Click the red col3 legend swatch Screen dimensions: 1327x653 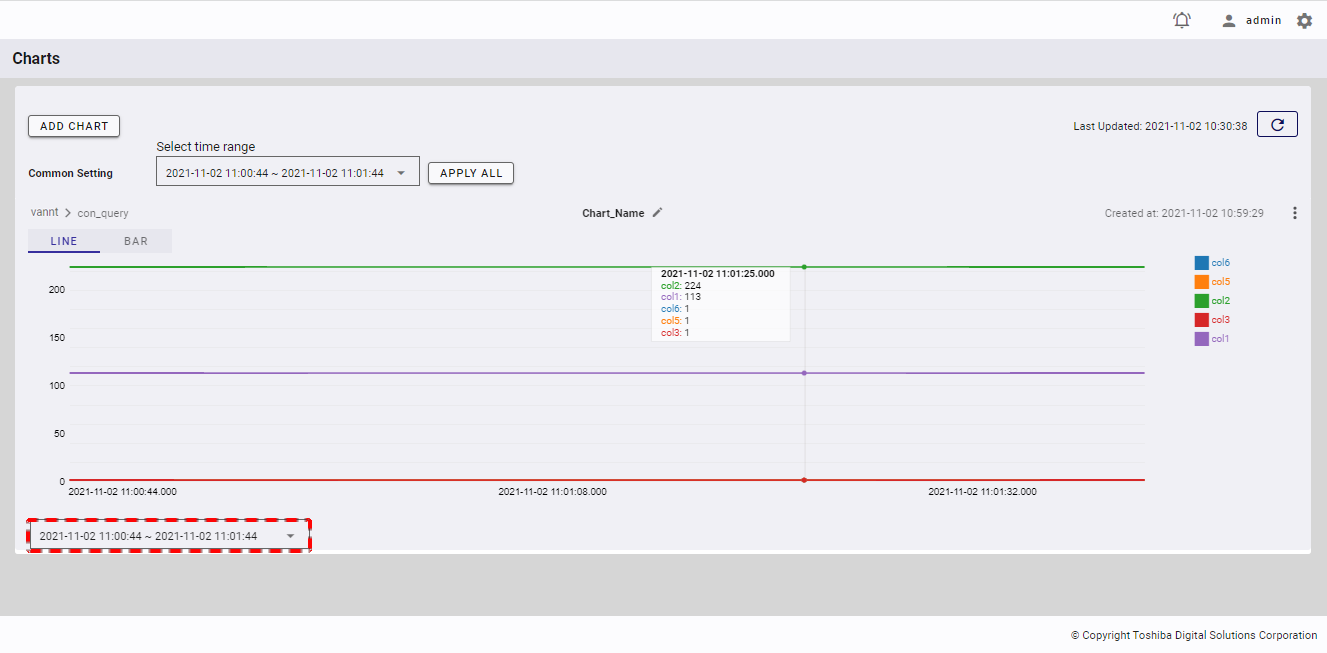[x=1201, y=320]
